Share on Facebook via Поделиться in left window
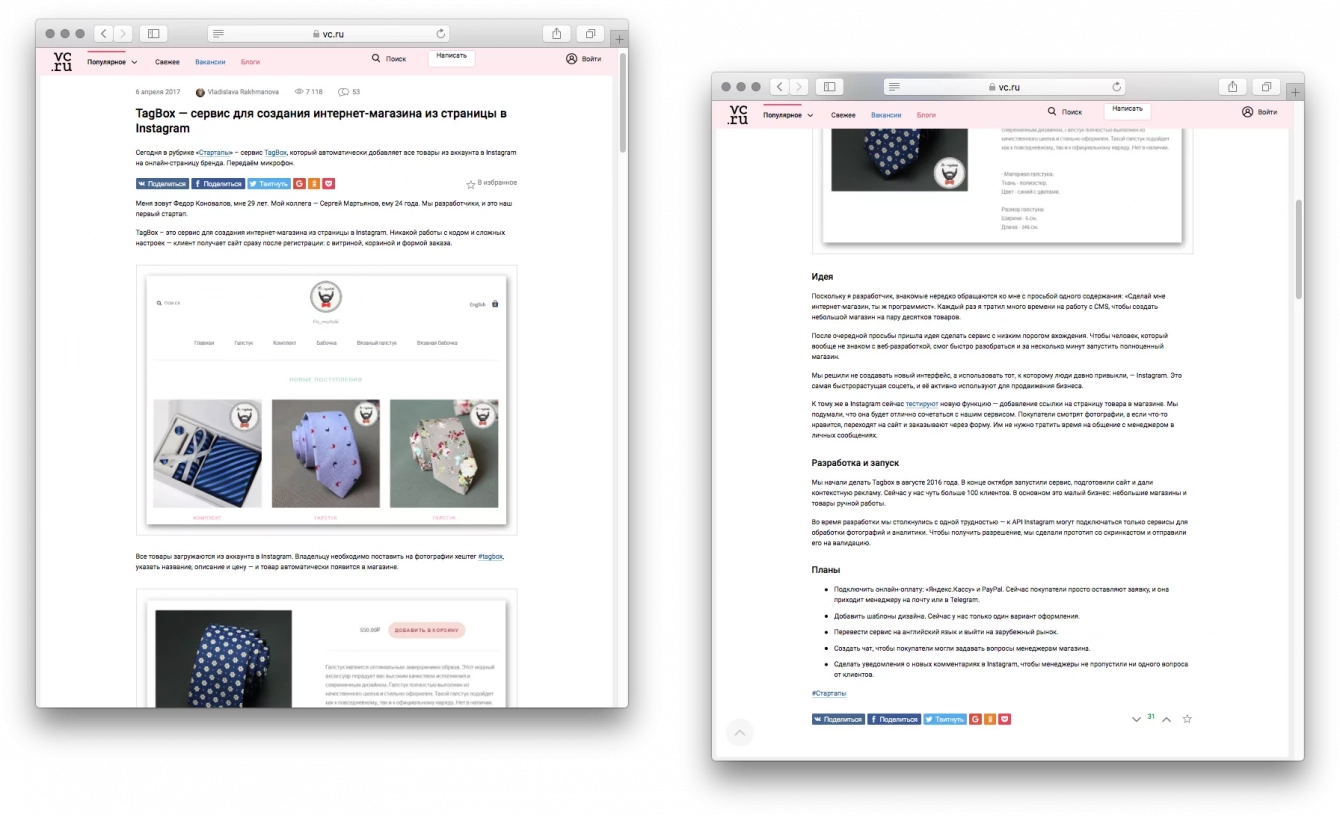 pos(218,184)
